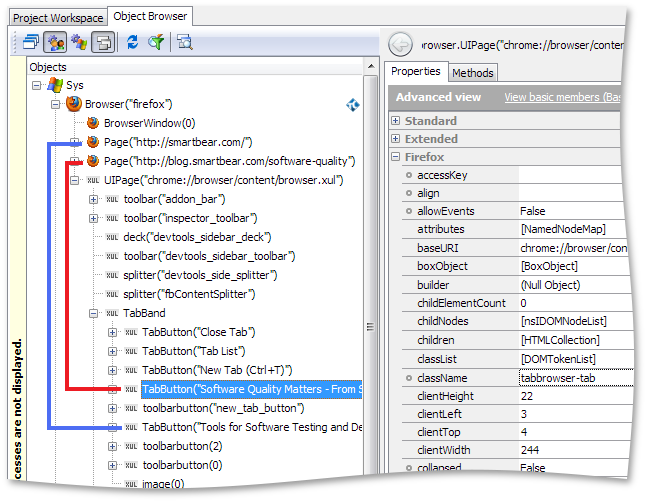Click the allowEvents property row
The height and width of the screenshot is (503, 648).
512,211
